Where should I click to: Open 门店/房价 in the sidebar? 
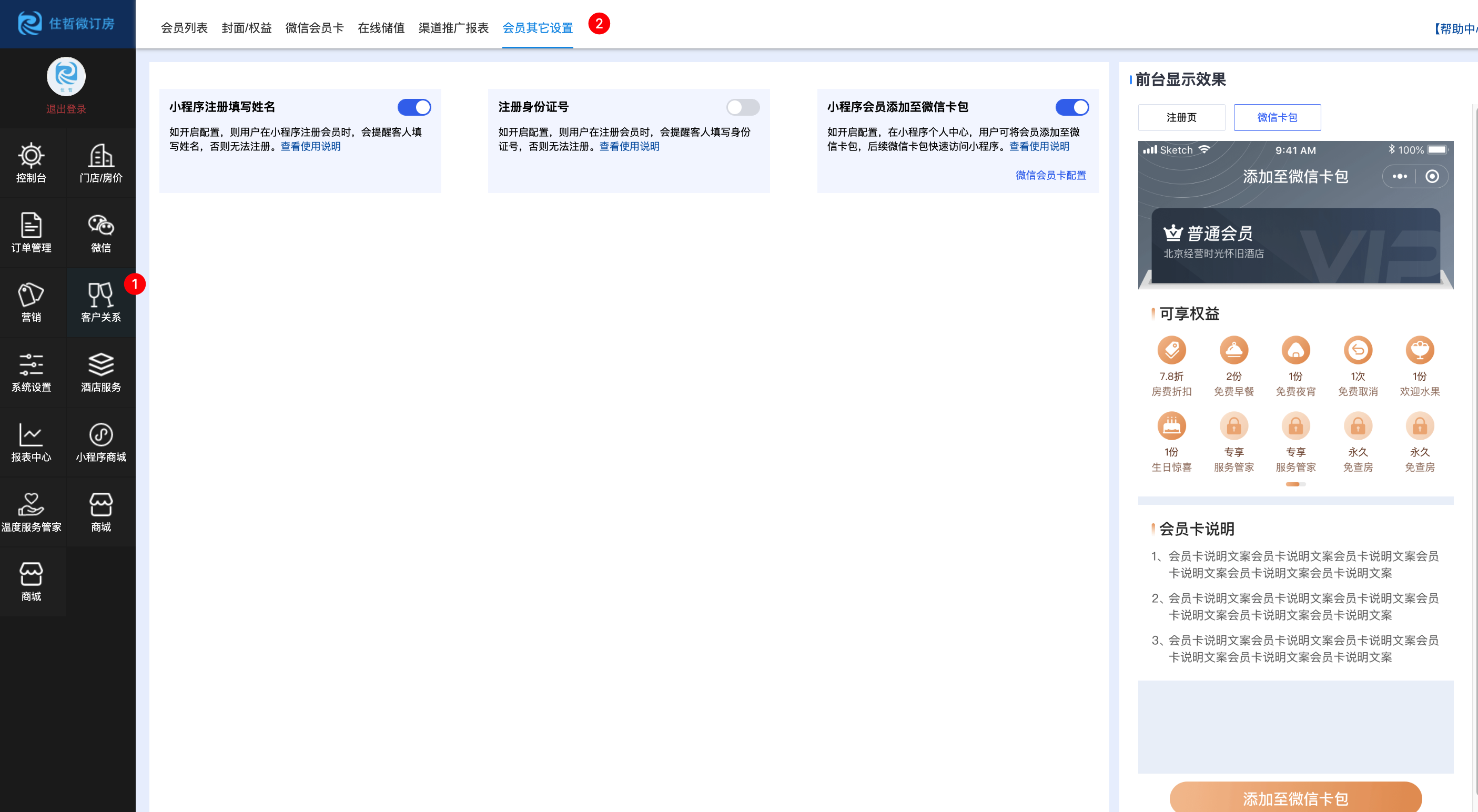pyautogui.click(x=100, y=163)
